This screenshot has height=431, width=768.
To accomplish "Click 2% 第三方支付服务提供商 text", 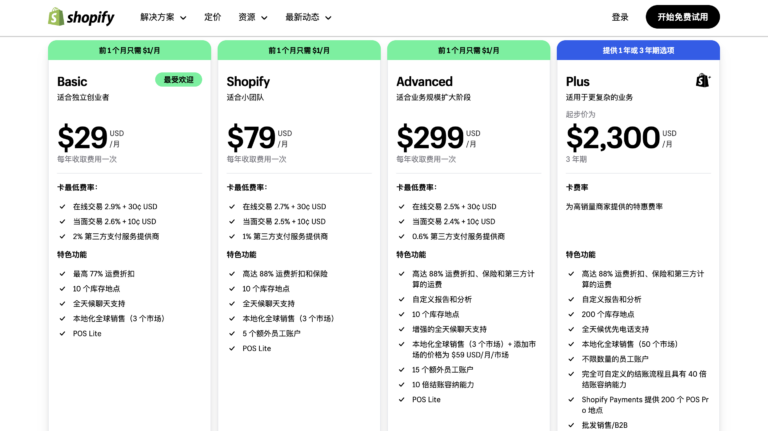I will tap(116, 237).
